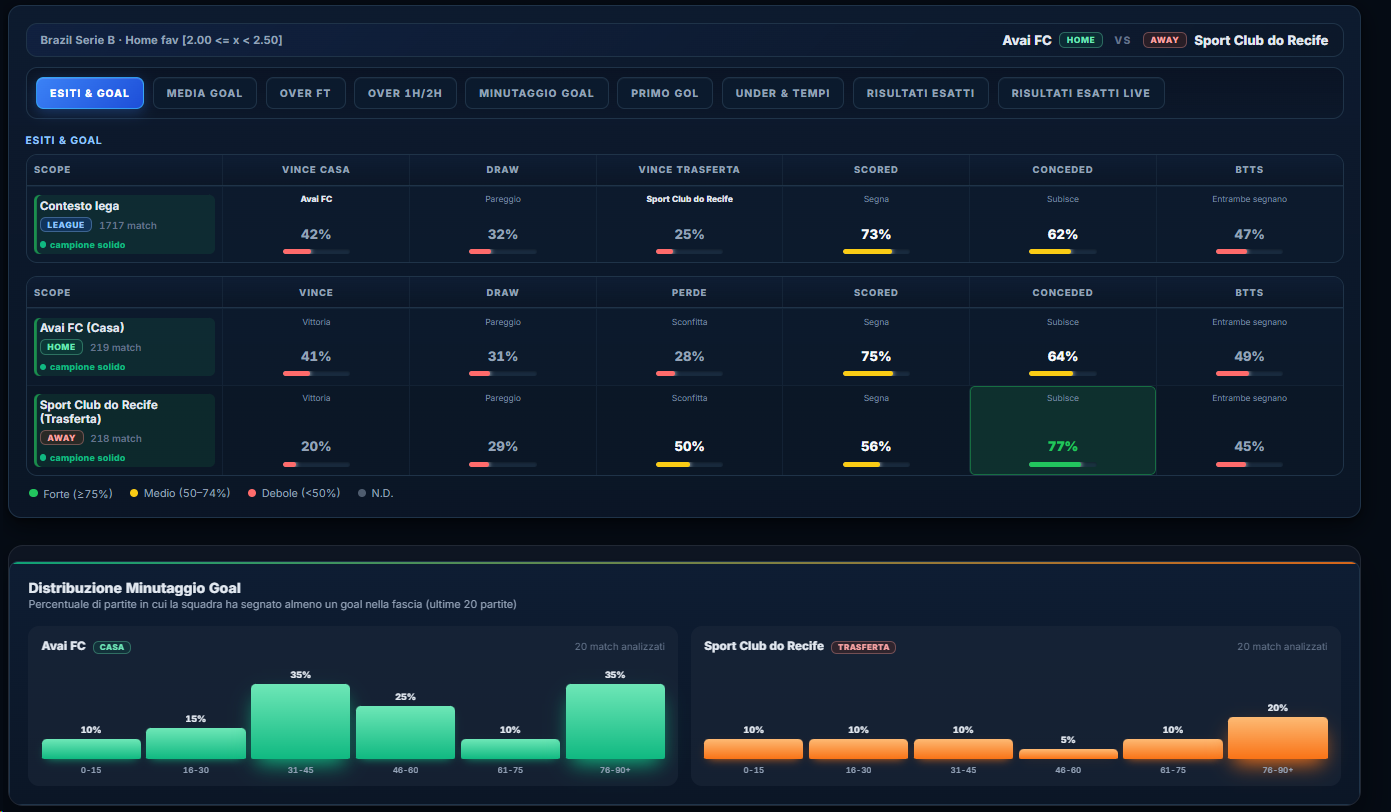
Task: Click the Avai FC 61-75 minute bar
Action: 510,749
